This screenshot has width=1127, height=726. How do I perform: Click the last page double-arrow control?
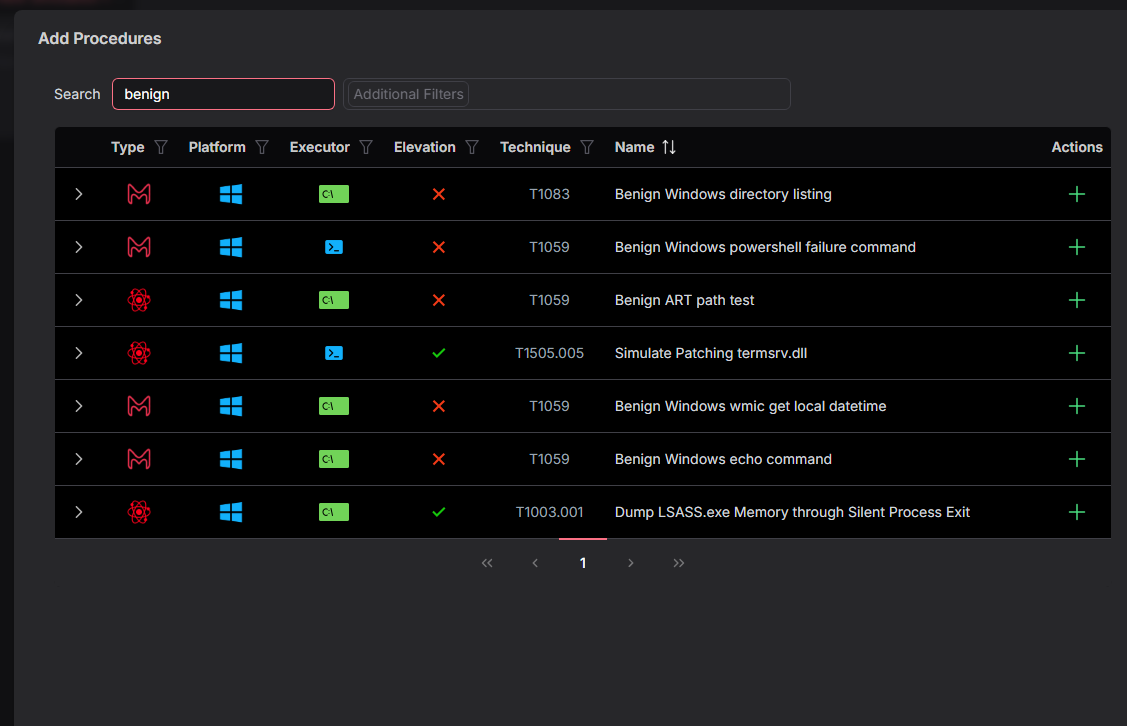[679, 563]
